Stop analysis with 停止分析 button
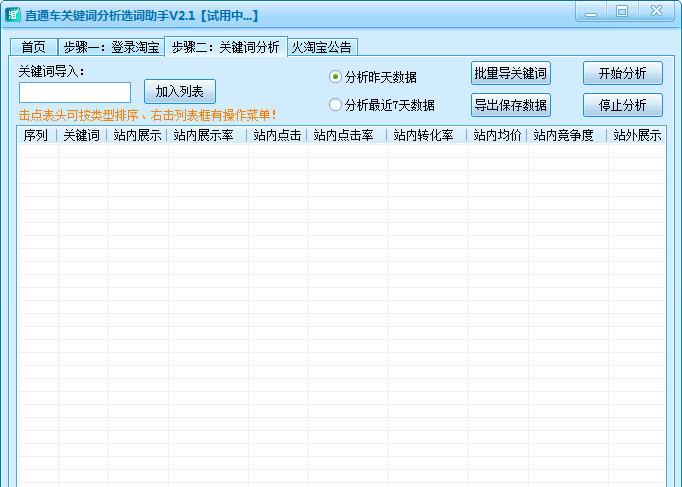This screenshot has width=682, height=487. point(622,105)
